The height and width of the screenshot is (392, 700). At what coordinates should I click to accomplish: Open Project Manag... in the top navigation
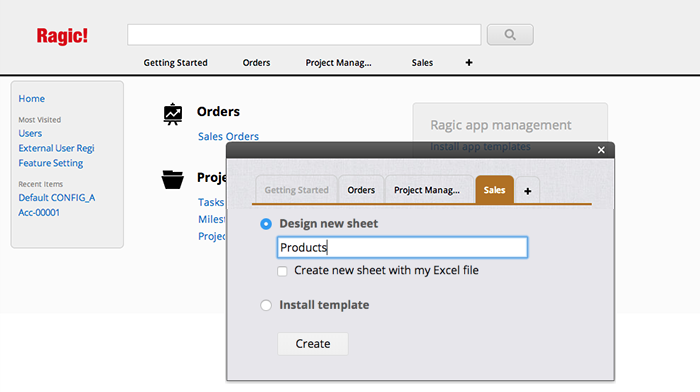pyautogui.click(x=338, y=63)
